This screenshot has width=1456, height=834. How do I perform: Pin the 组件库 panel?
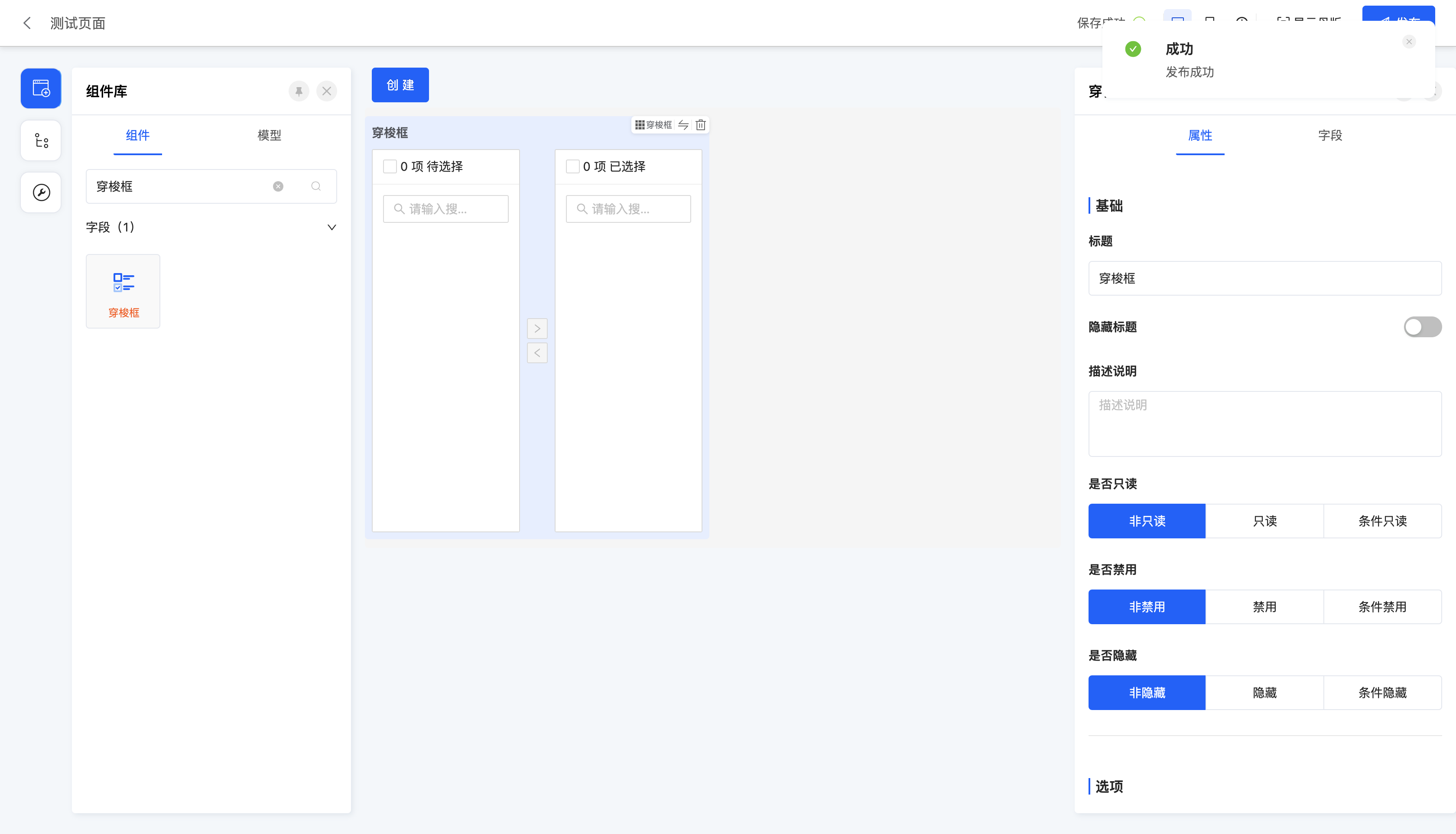(299, 91)
